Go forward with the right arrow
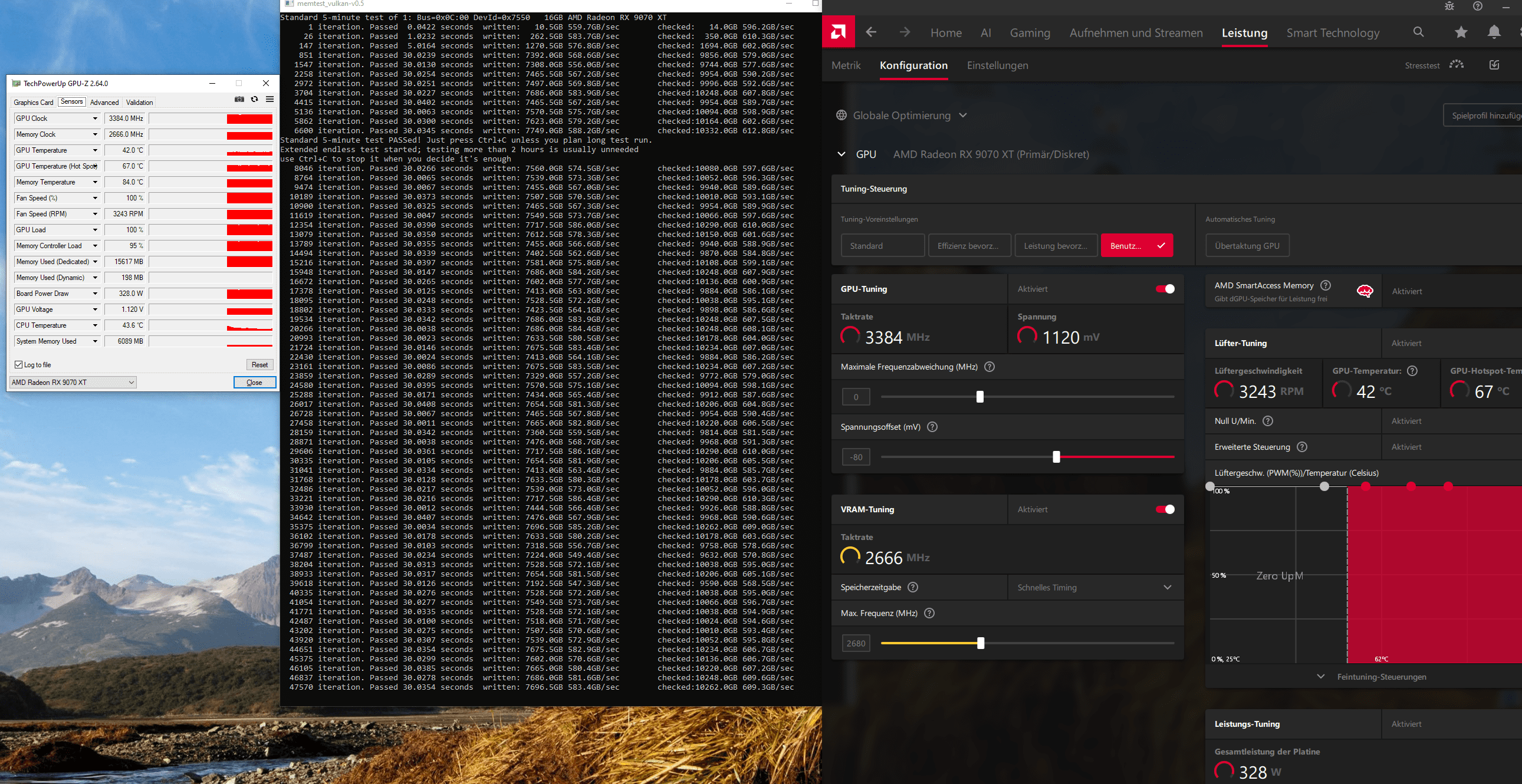This screenshot has height=784, width=1522. click(905, 32)
